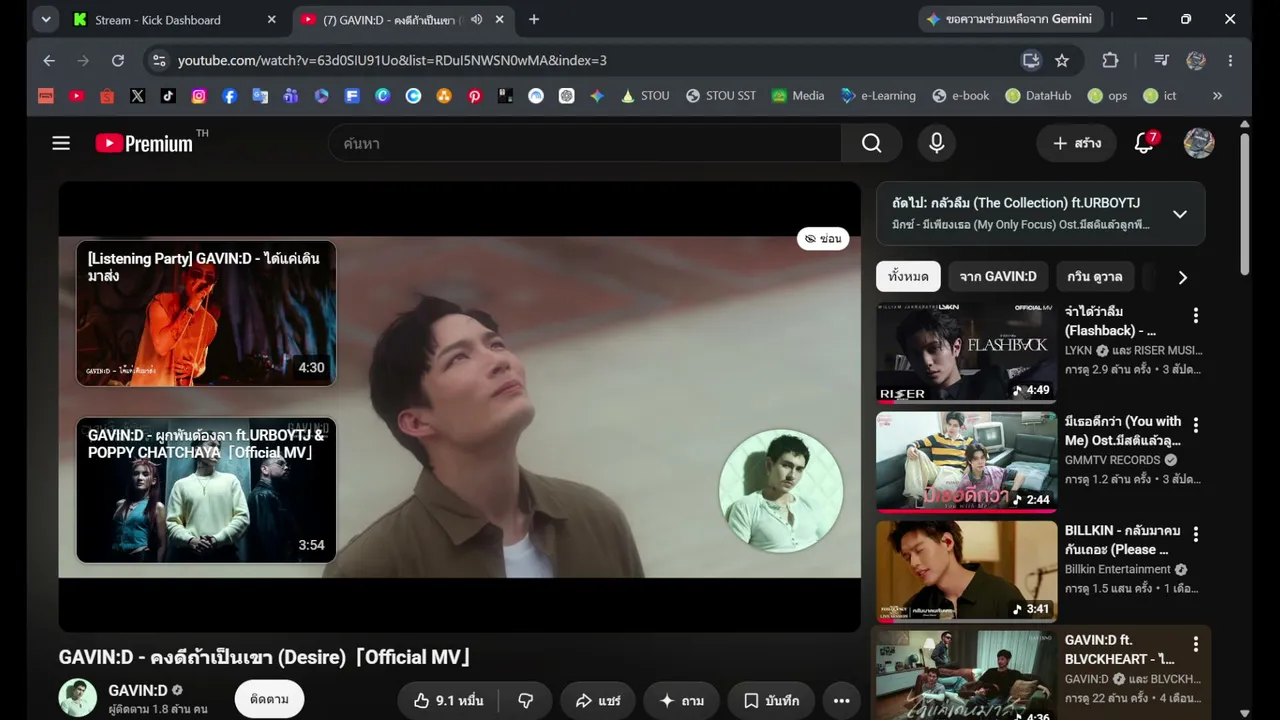Open the Chrome three-dot menu

[1230, 60]
